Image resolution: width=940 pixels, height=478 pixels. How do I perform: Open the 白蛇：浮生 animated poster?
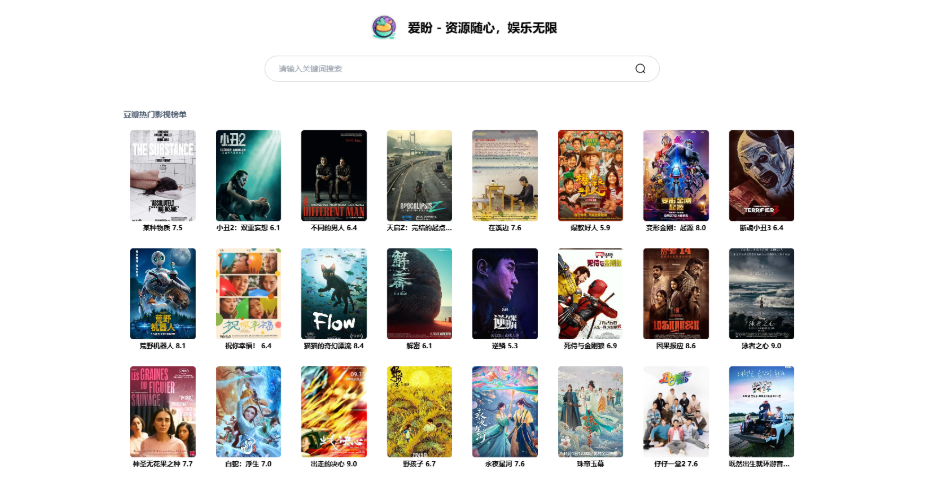click(248, 412)
